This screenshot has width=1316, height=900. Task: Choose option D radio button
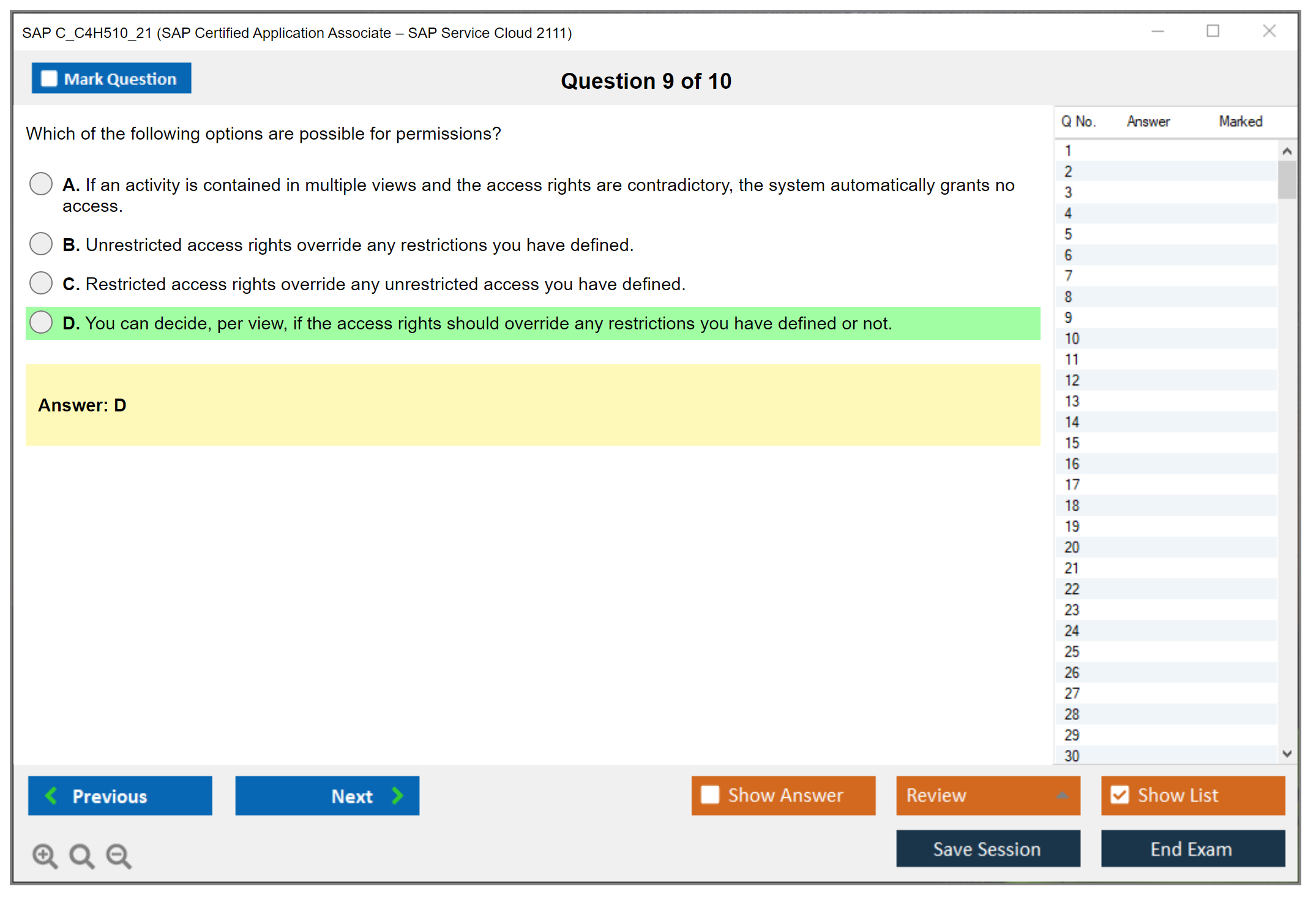point(41,322)
